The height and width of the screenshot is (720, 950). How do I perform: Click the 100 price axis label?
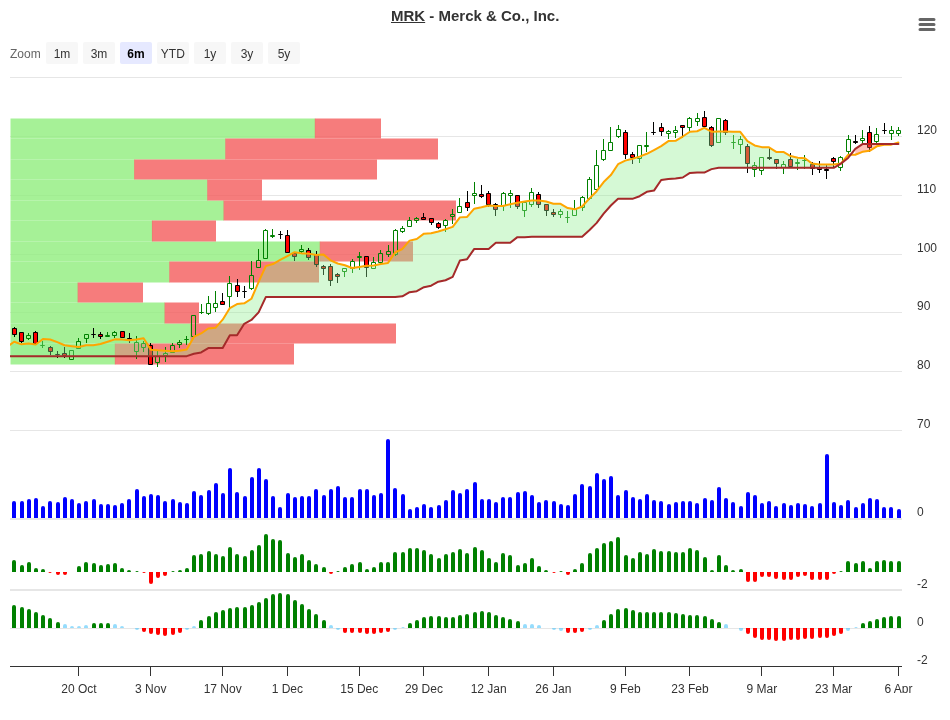[926, 247]
